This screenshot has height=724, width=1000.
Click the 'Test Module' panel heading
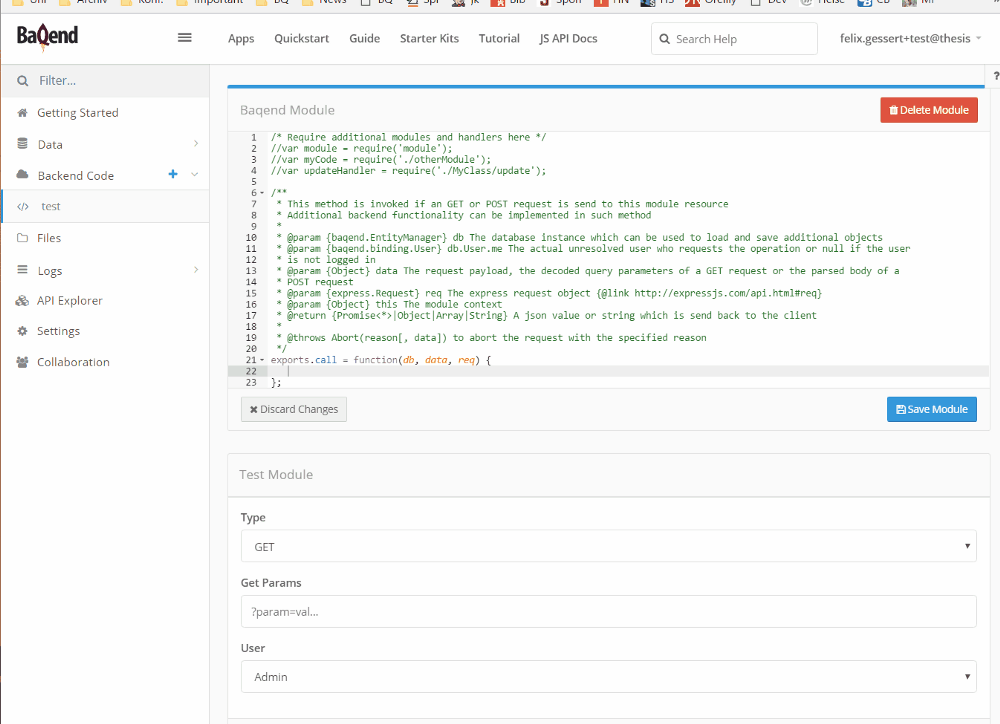pos(276,475)
